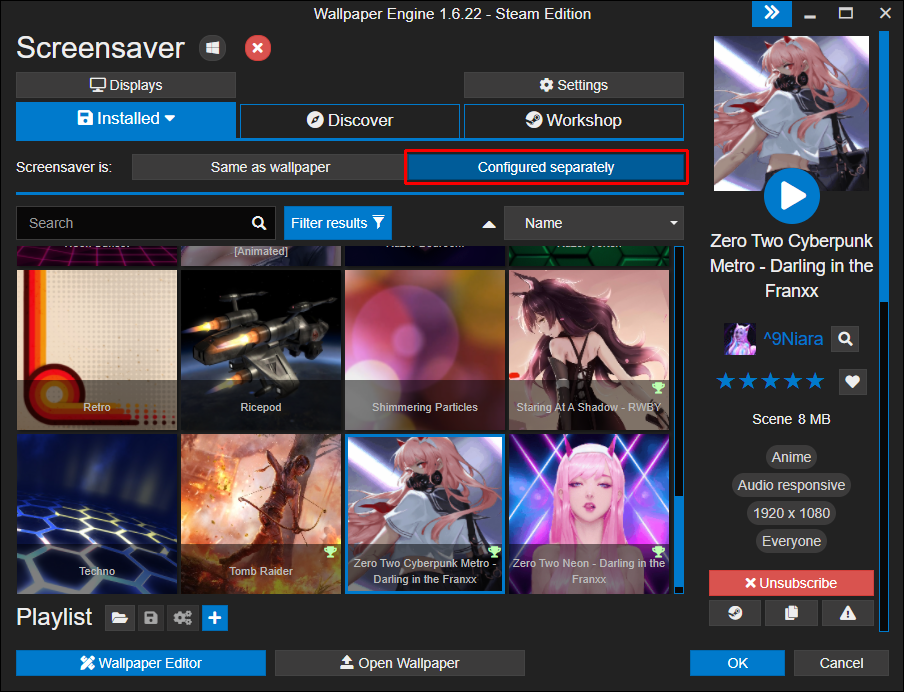
Task: Select the Tomb Raider wallpaper thumbnail
Action: (x=261, y=514)
